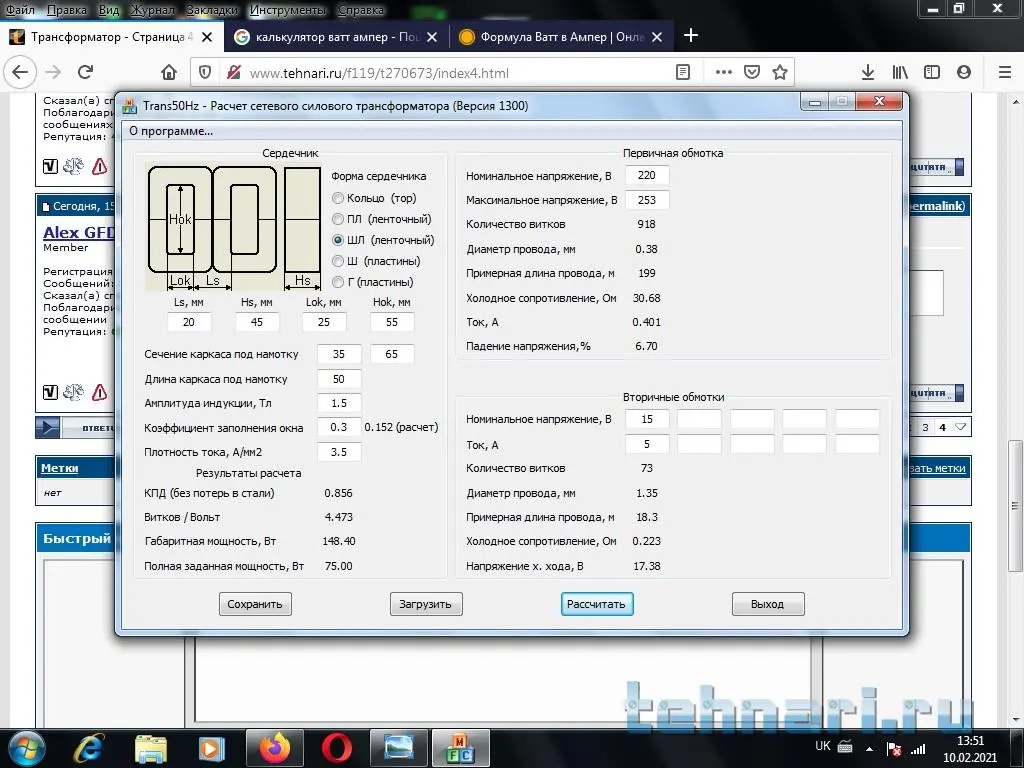The height and width of the screenshot is (768, 1024).
Task: Save the page to Pocket icon
Action: [x=751, y=72]
